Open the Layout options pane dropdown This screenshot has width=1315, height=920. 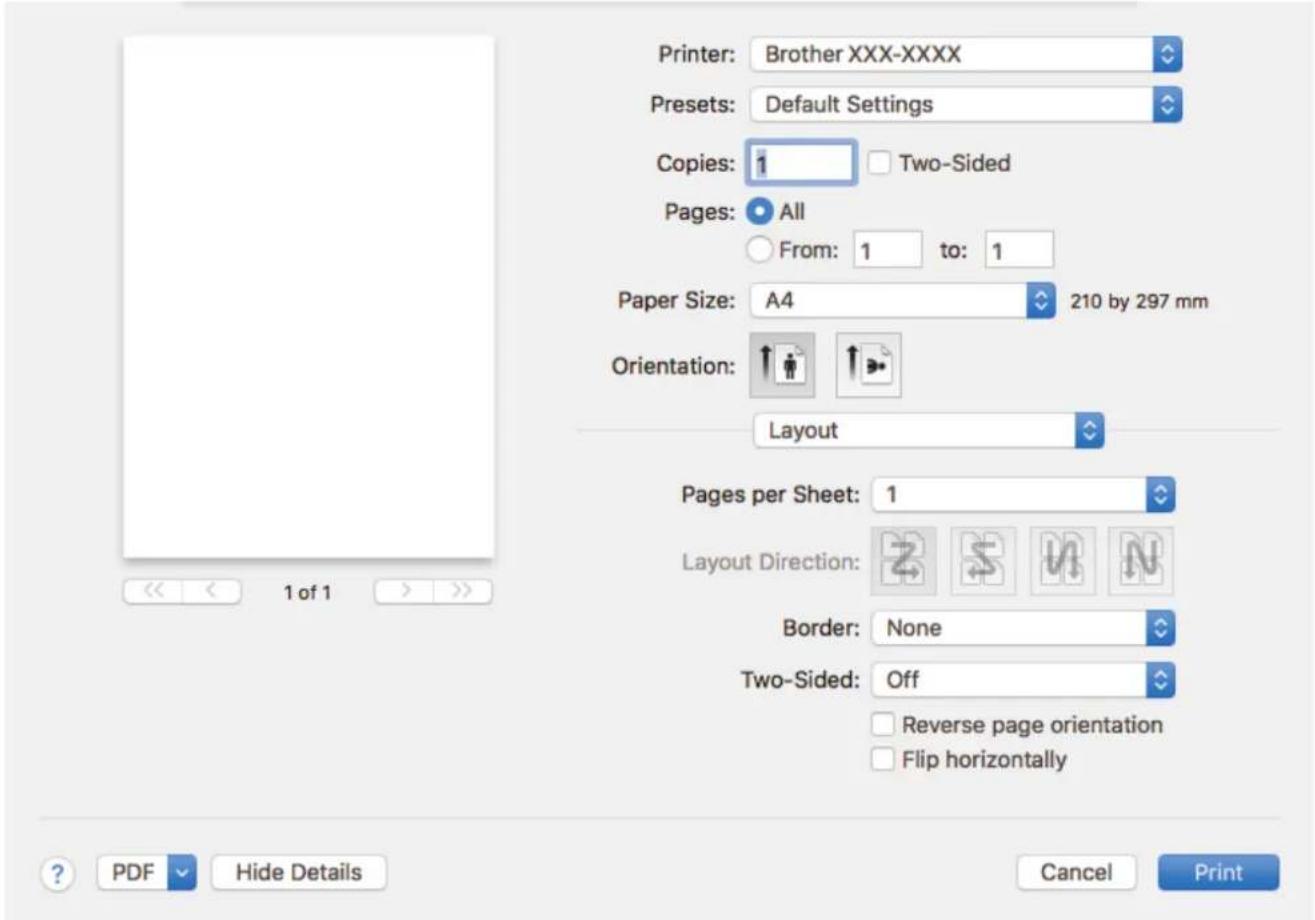(x=930, y=431)
